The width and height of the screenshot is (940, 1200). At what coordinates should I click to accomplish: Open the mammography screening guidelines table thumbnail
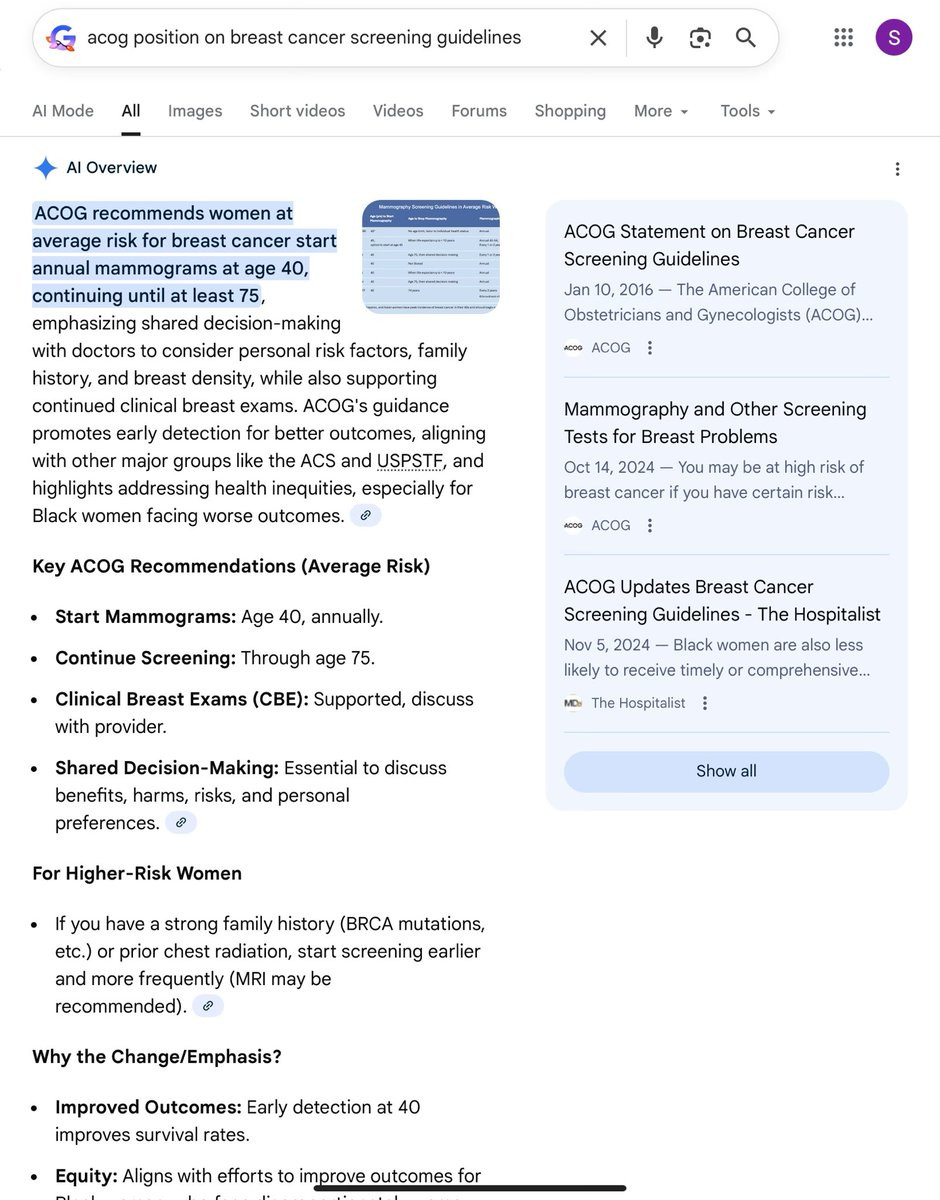pos(431,257)
